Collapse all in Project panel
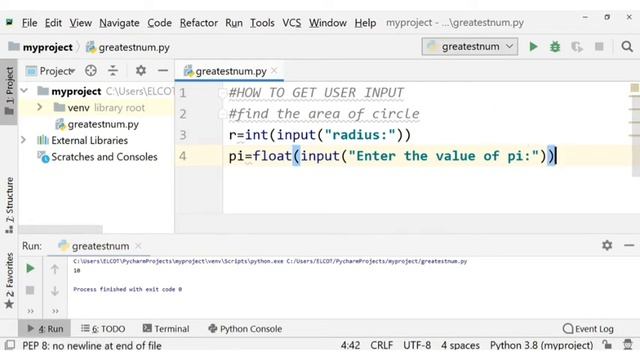Screen dimensions: 640x360 [113, 71]
